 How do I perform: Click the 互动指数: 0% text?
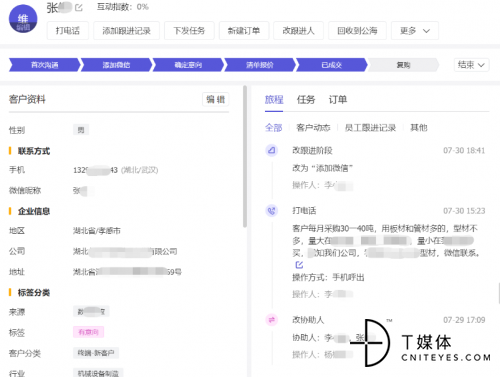pos(122,7)
